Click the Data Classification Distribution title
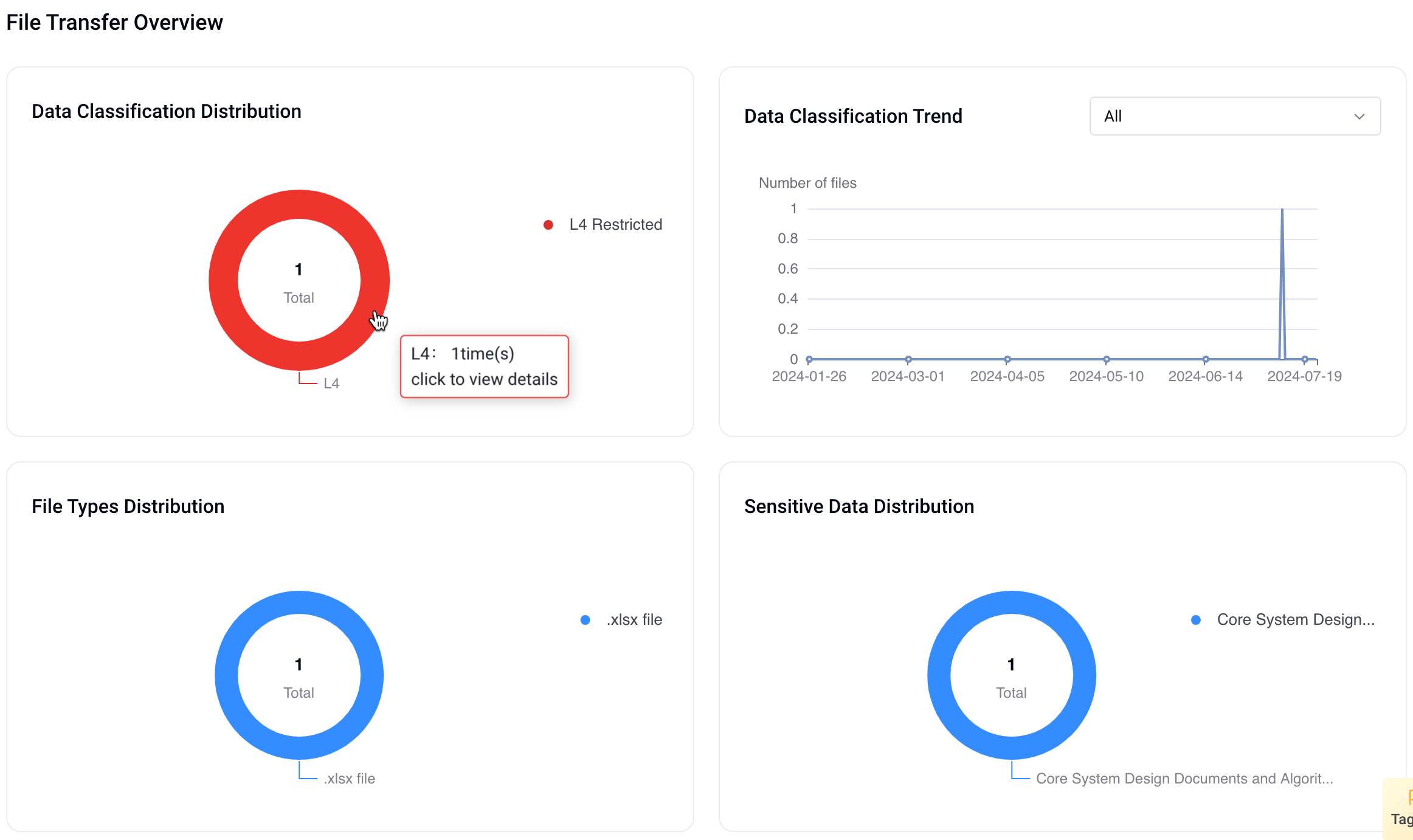Viewport: 1413px width, 840px height. pos(167,112)
